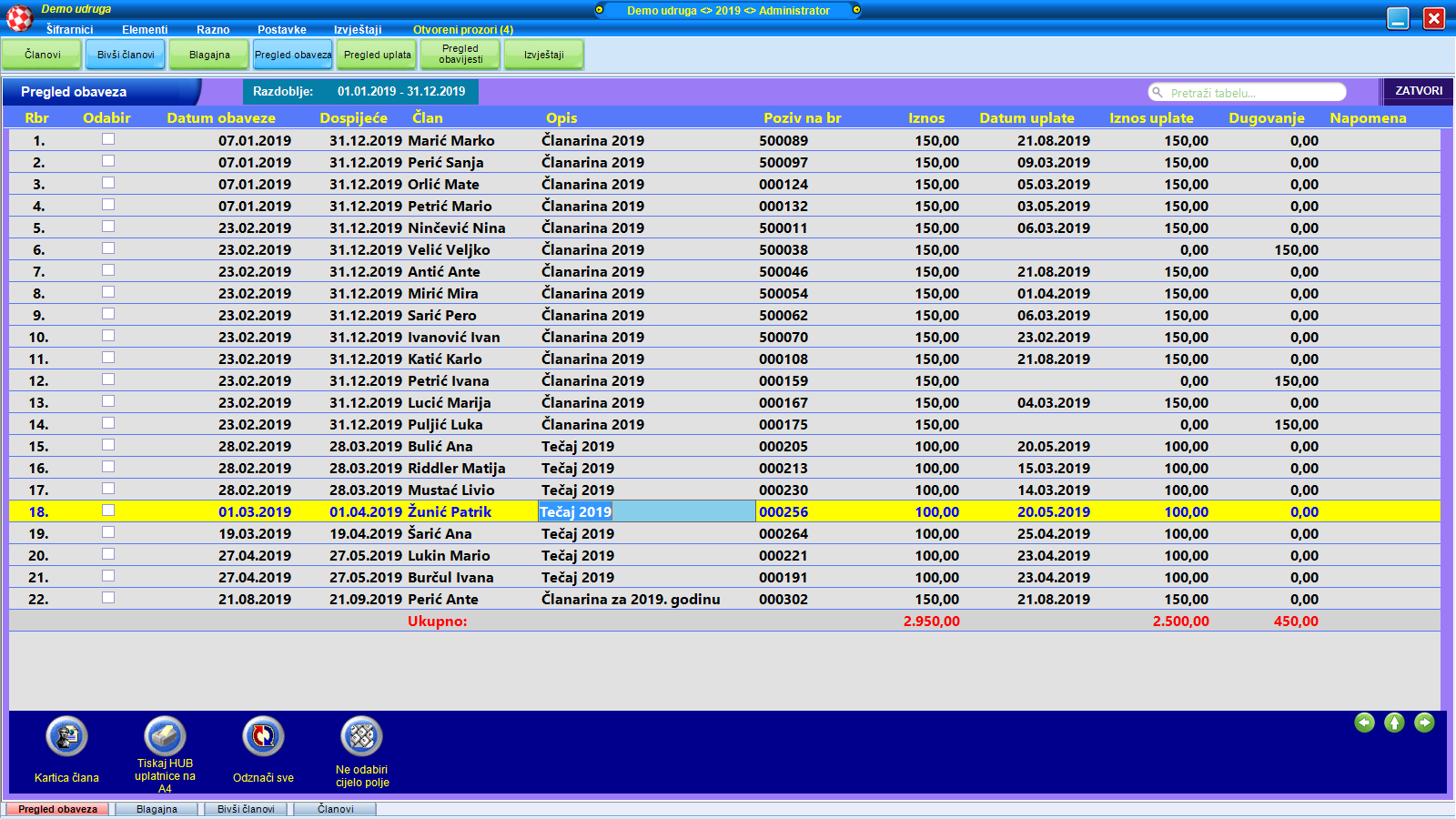Image resolution: width=1456 pixels, height=819 pixels.
Task: Click the Ne odabiri cijelo polje icon
Action: coord(361,736)
